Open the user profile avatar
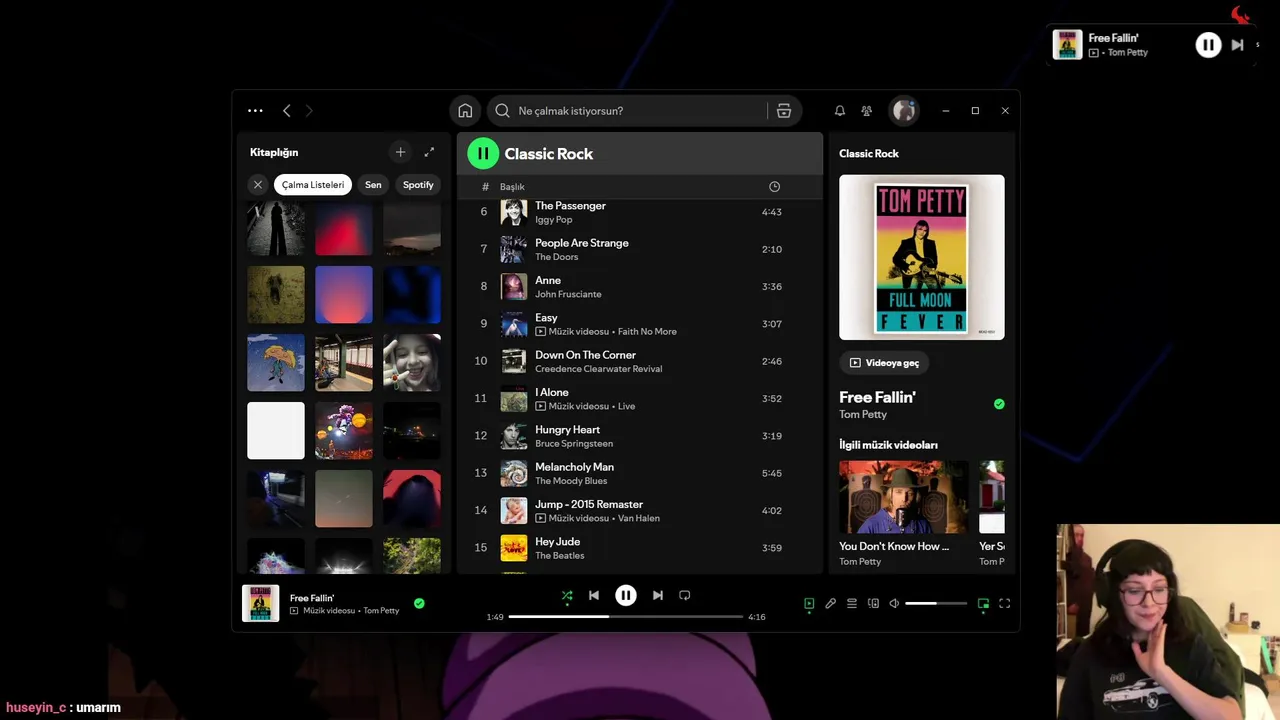 904,111
